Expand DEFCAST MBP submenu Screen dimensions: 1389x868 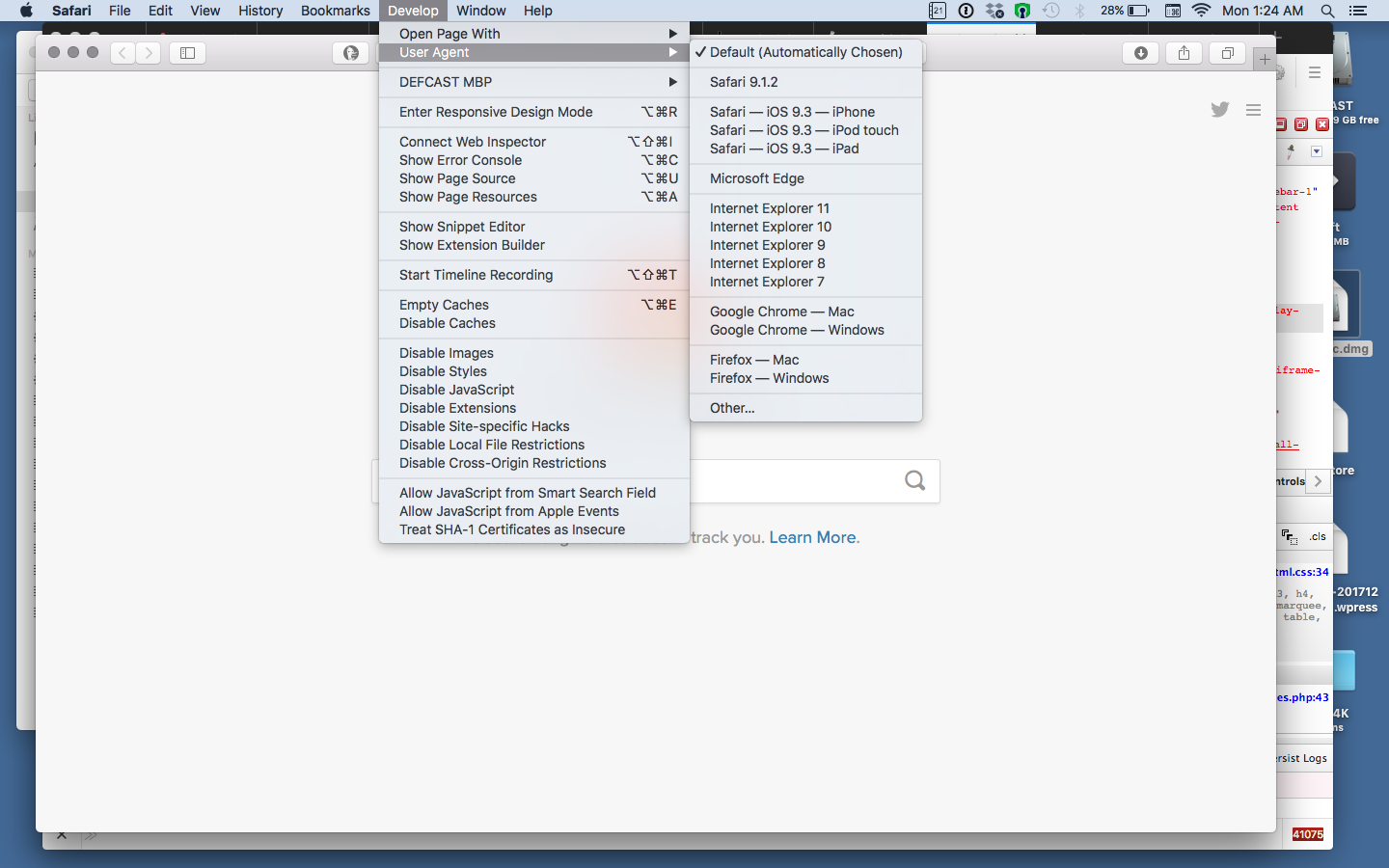[x=534, y=82]
